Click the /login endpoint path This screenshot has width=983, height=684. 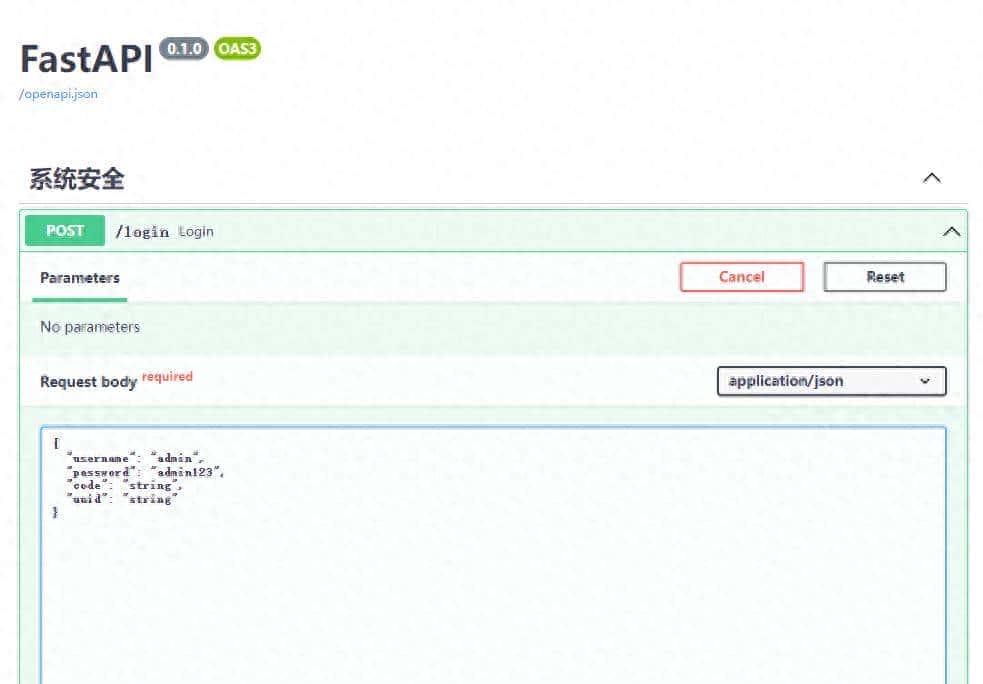[142, 231]
